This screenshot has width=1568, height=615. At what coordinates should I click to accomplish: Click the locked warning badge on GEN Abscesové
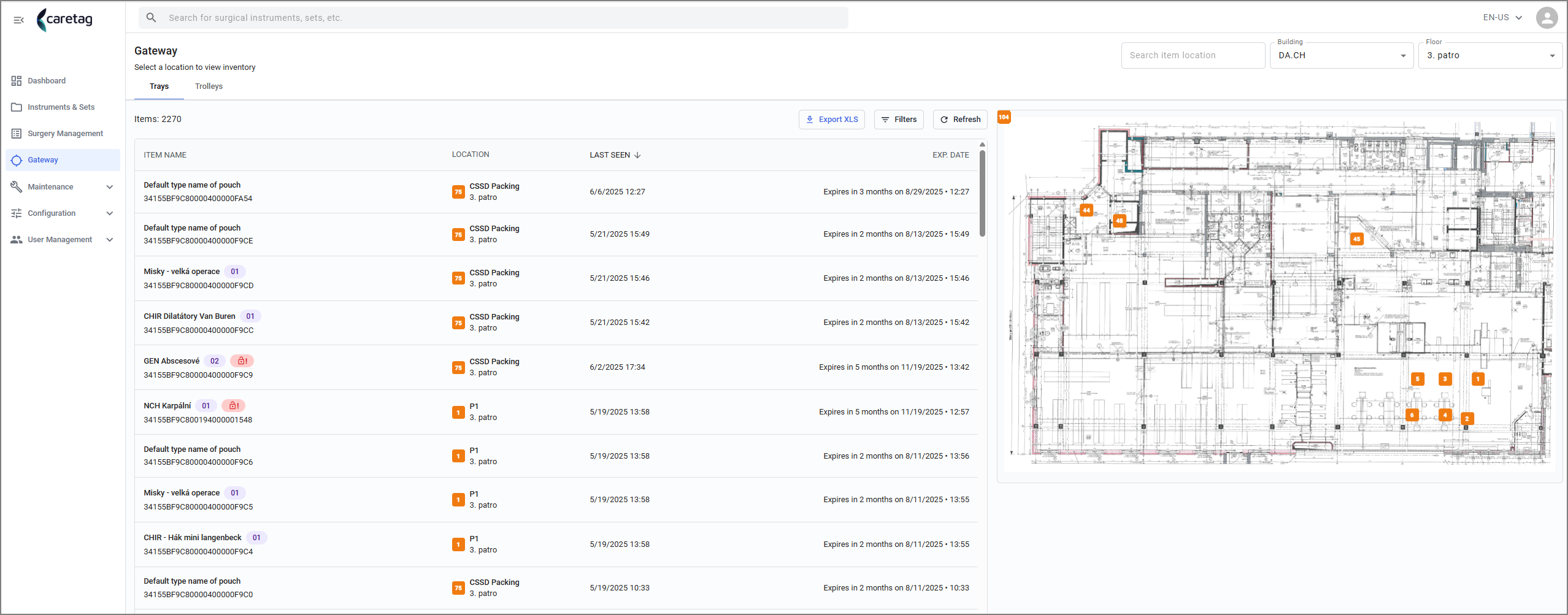tap(242, 361)
